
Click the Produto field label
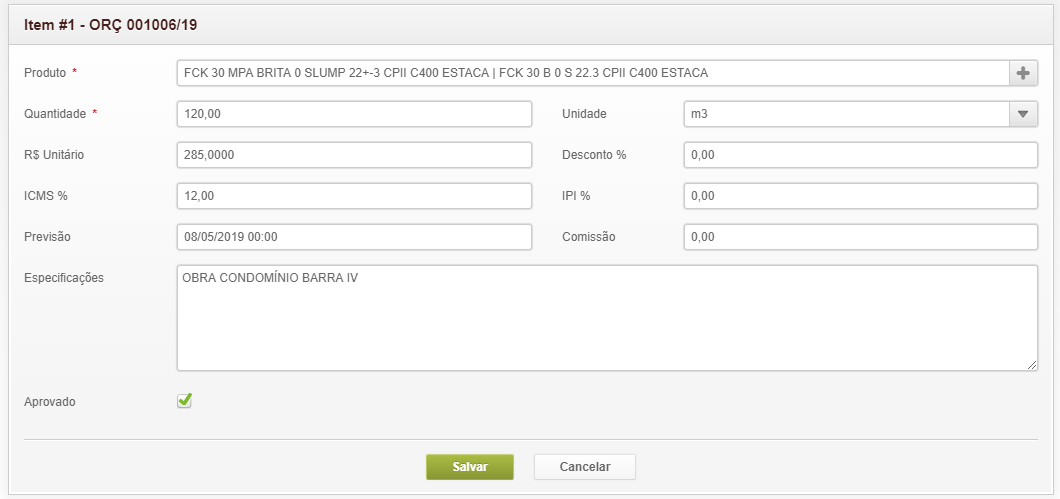pos(45,74)
